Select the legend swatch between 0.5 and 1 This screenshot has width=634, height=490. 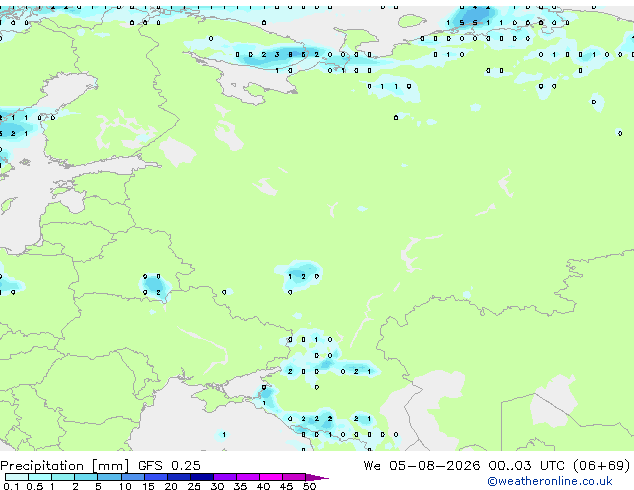pyautogui.click(x=40, y=477)
